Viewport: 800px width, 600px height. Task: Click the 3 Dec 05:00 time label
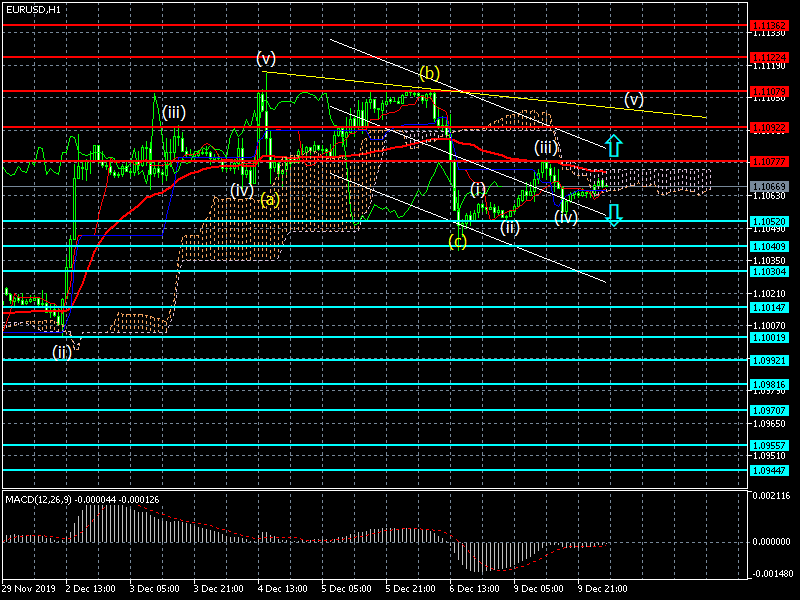click(155, 589)
